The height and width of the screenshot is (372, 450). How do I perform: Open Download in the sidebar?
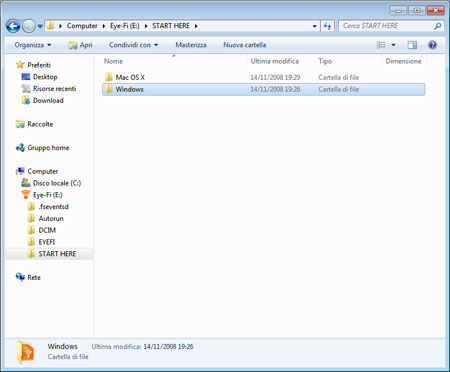coord(48,100)
